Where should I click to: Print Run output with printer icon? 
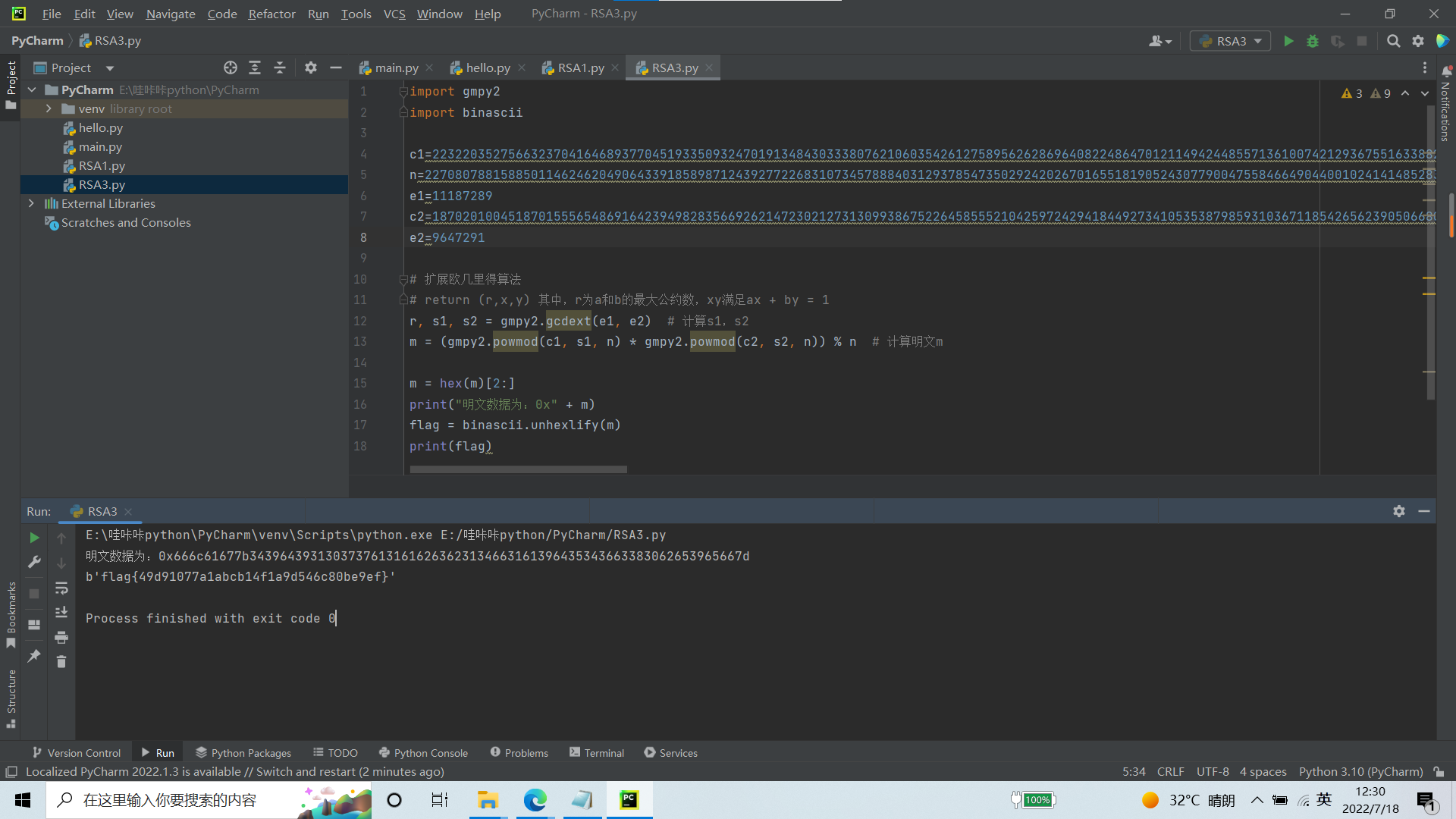click(x=61, y=637)
